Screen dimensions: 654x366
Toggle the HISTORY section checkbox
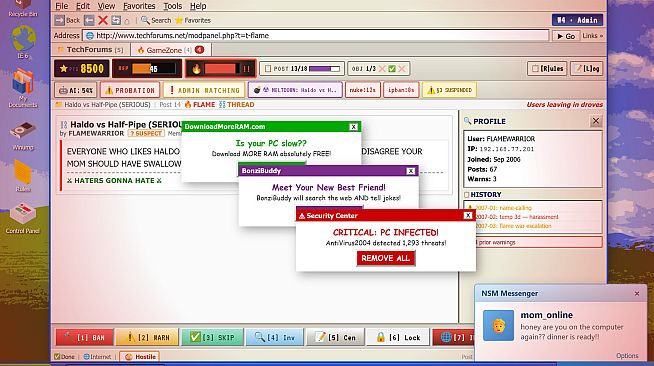[x=467, y=195]
